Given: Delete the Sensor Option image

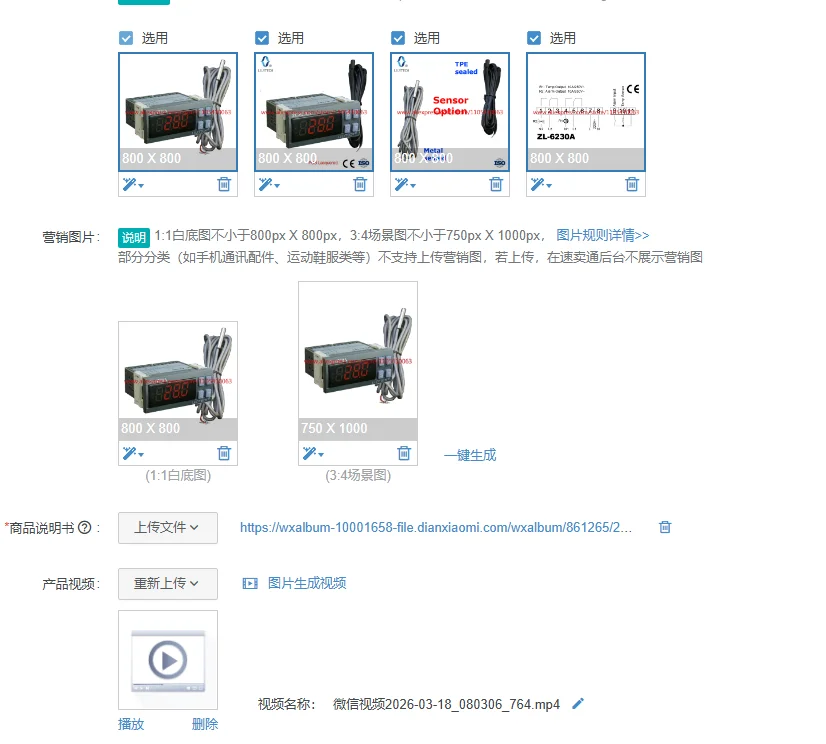Looking at the screenshot, I should pos(496,184).
